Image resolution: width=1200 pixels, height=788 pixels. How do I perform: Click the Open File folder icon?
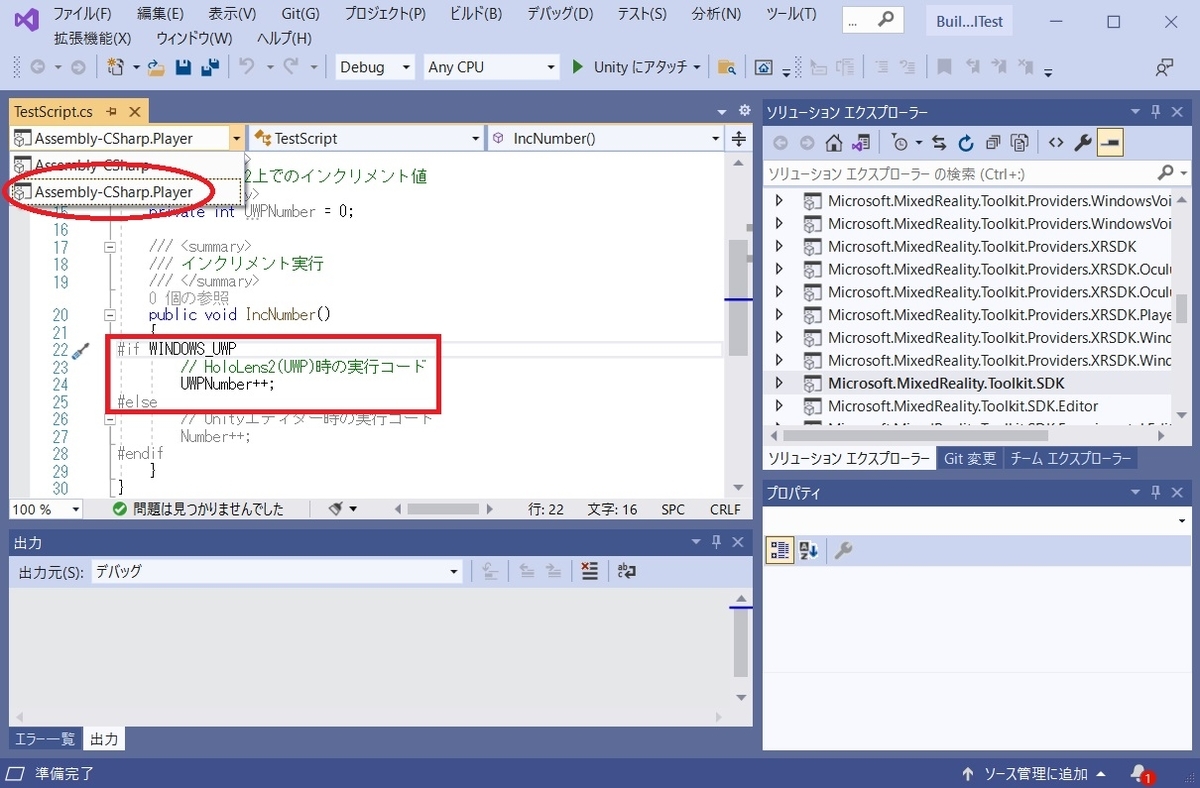tap(156, 68)
